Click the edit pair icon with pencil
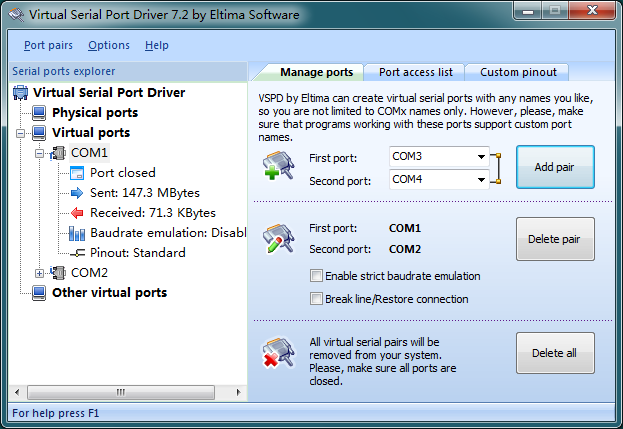Image resolution: width=623 pixels, height=429 pixels. [278, 238]
